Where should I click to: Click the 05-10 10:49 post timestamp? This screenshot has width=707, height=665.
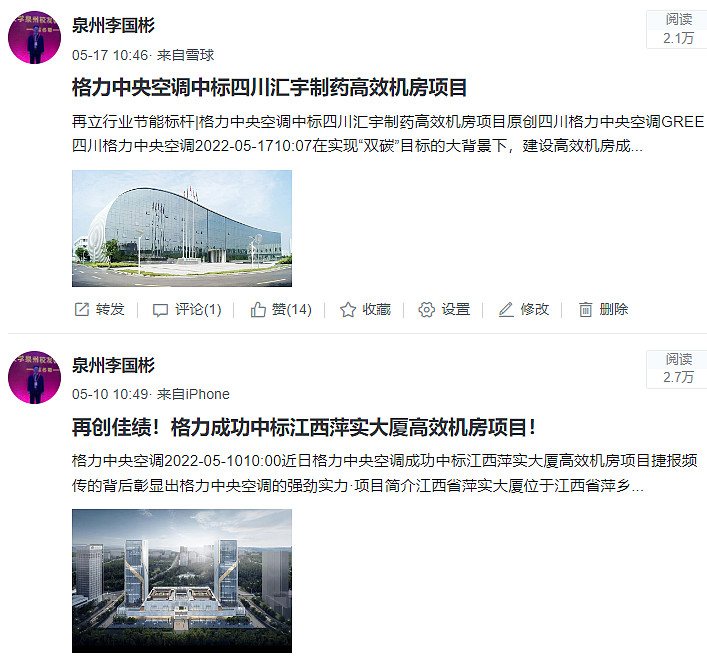click(110, 394)
